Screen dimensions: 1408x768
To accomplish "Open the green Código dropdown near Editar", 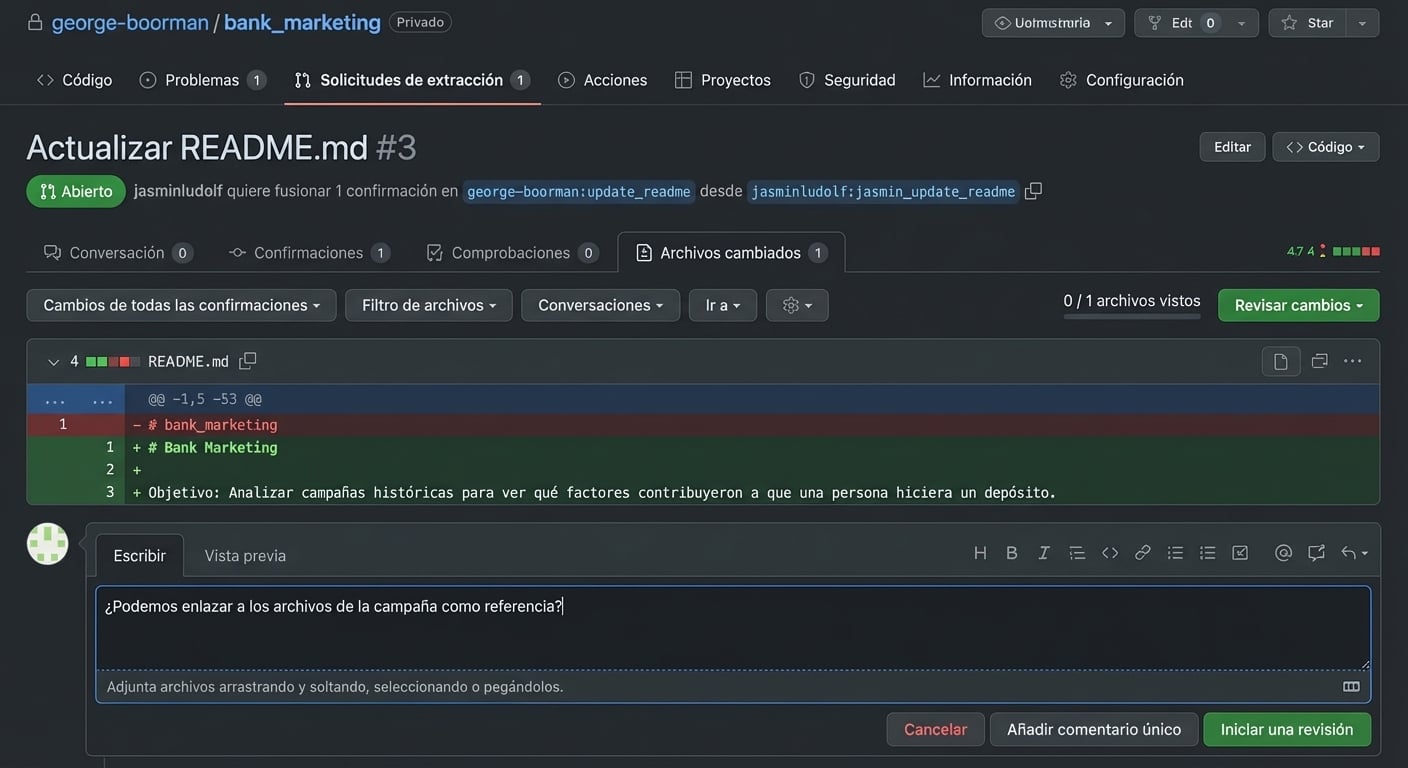I will click(1326, 147).
